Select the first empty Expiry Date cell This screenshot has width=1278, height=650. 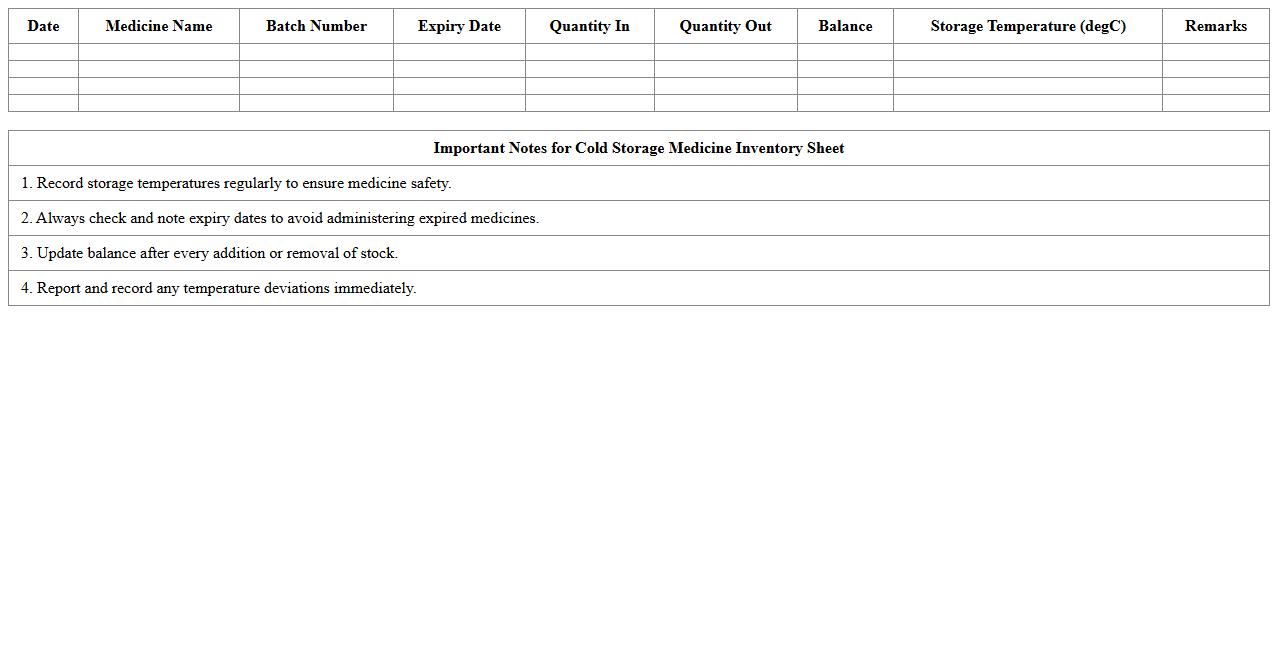[459, 52]
